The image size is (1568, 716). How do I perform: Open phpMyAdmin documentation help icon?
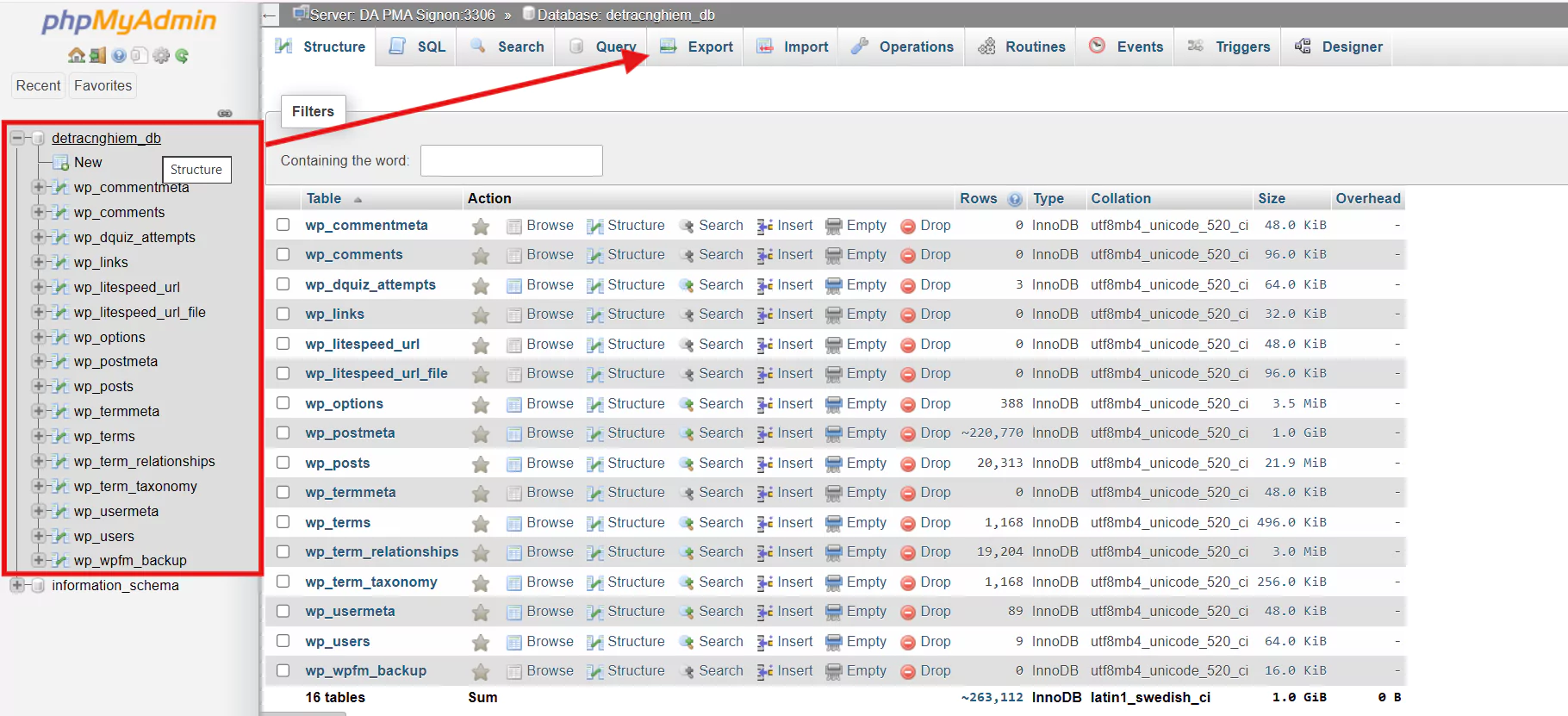(119, 56)
